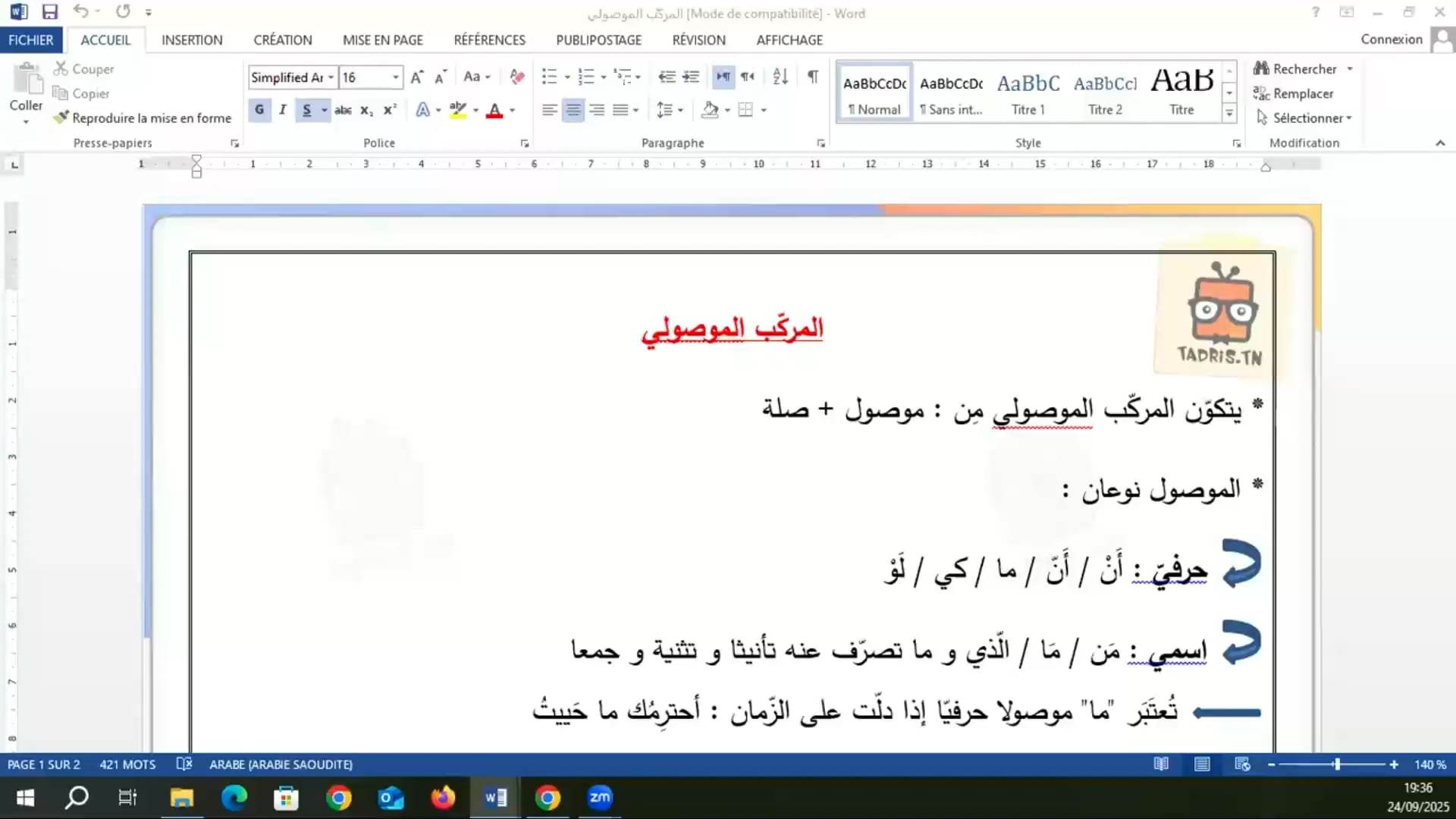Image resolution: width=1456 pixels, height=819 pixels.
Task: Click the Strikethrough abc icon
Action: 343,110
